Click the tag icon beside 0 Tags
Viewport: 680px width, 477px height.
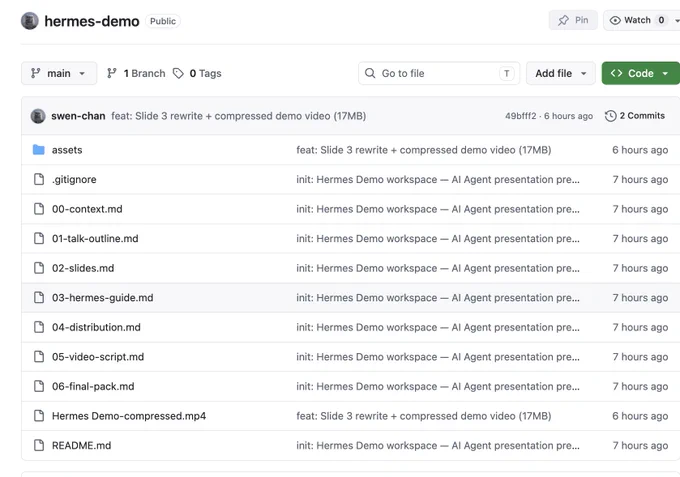pos(178,73)
